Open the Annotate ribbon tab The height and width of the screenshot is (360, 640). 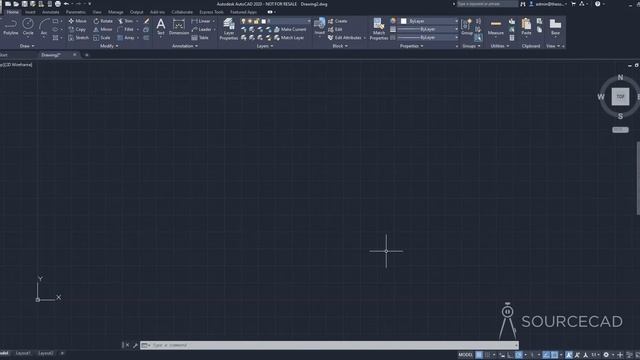(51, 12)
